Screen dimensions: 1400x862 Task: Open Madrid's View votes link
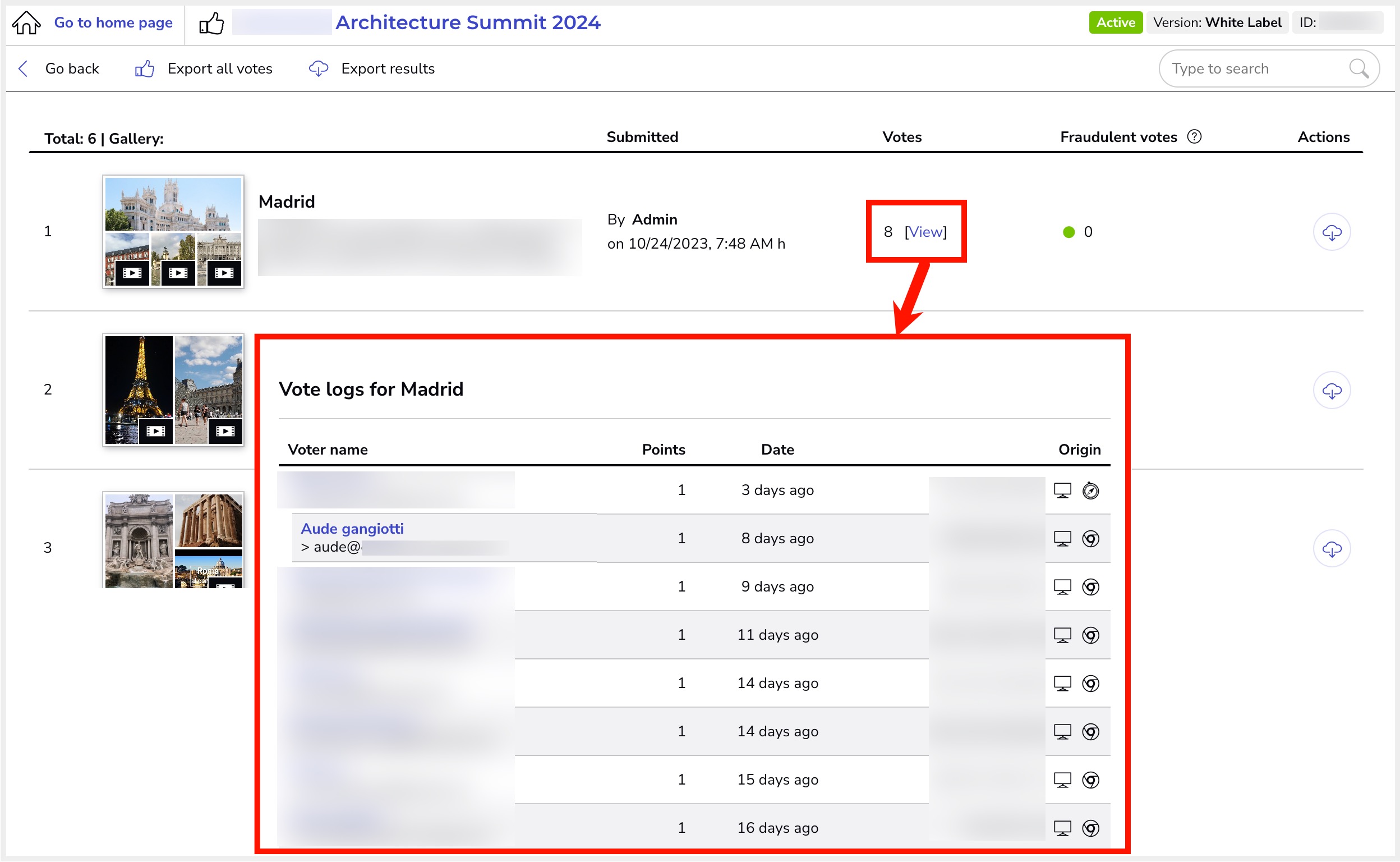point(925,232)
